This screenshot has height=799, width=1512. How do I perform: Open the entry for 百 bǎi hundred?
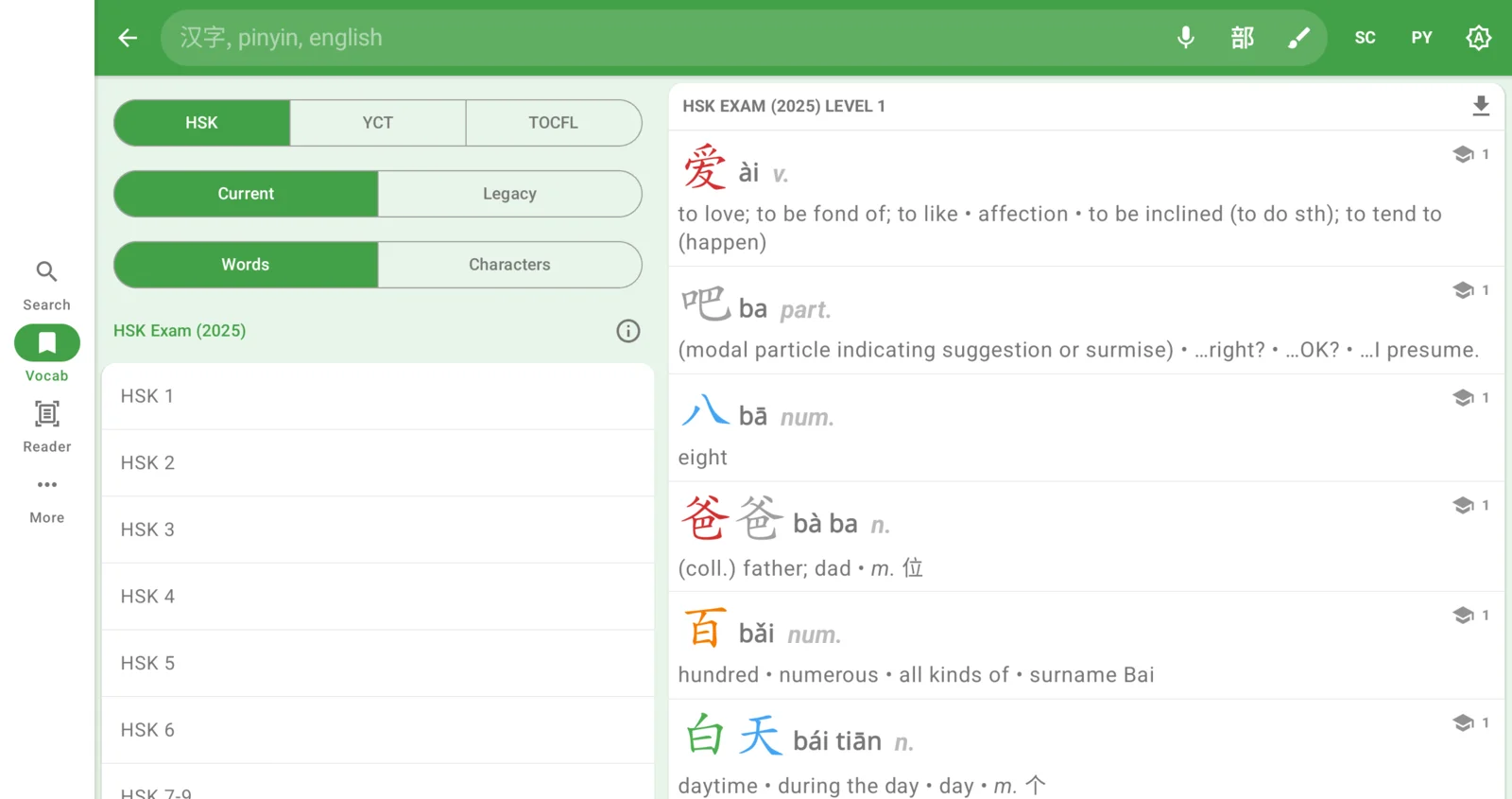[1086, 646]
